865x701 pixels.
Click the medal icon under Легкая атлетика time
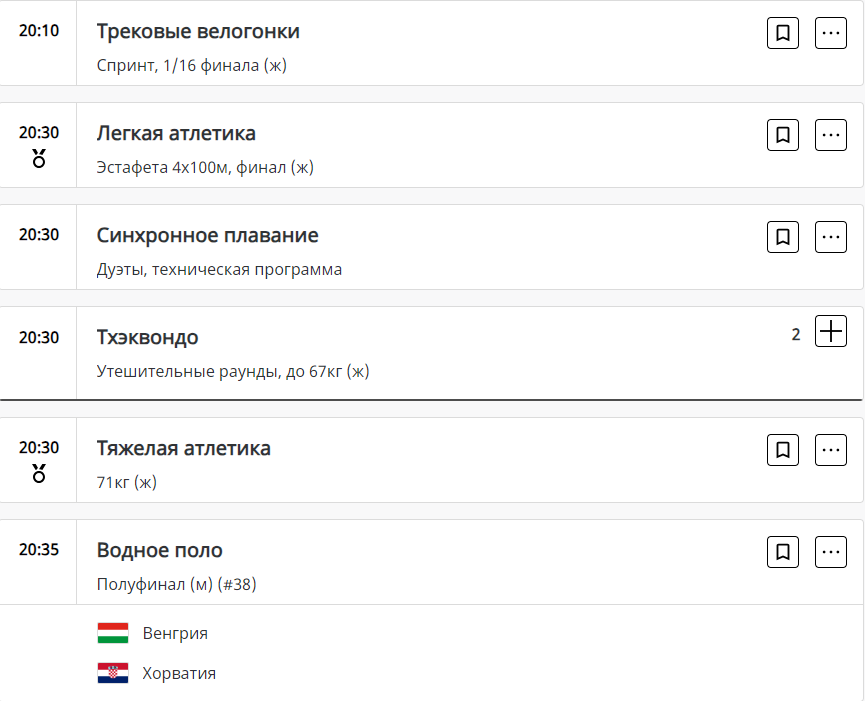(x=39, y=158)
